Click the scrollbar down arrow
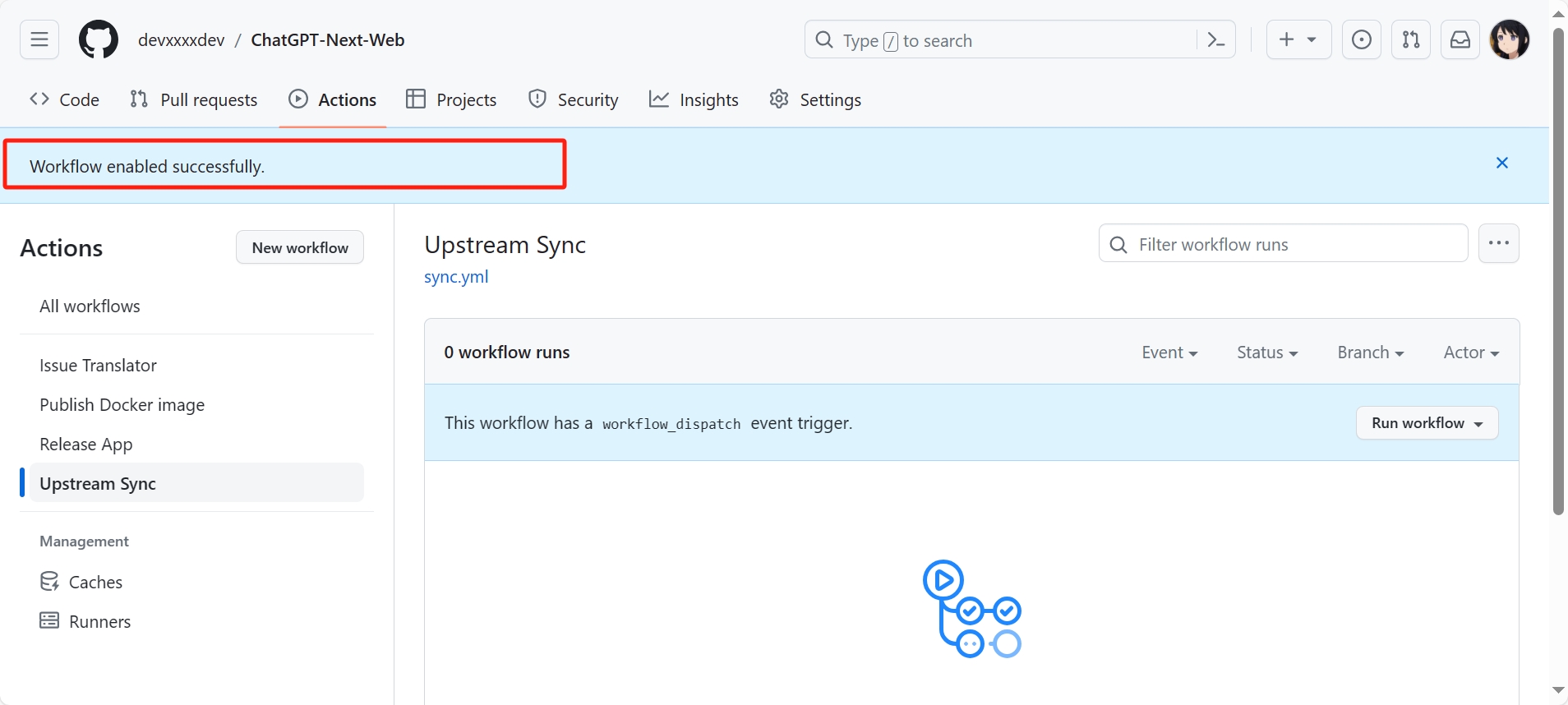 pos(1558,691)
